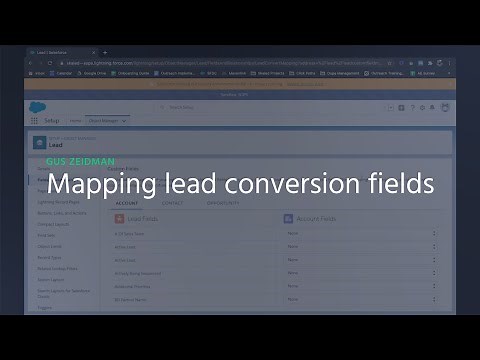Viewport: 480px width, 360px height.
Task: Click the Additional Priorities field label
Action: point(132,286)
